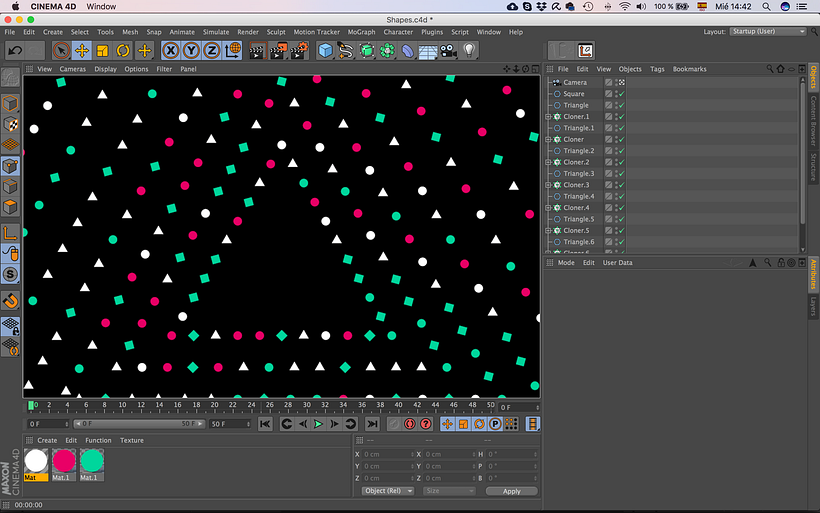Expand the Cloner object tree
This screenshot has width=820, height=513.
click(548, 140)
